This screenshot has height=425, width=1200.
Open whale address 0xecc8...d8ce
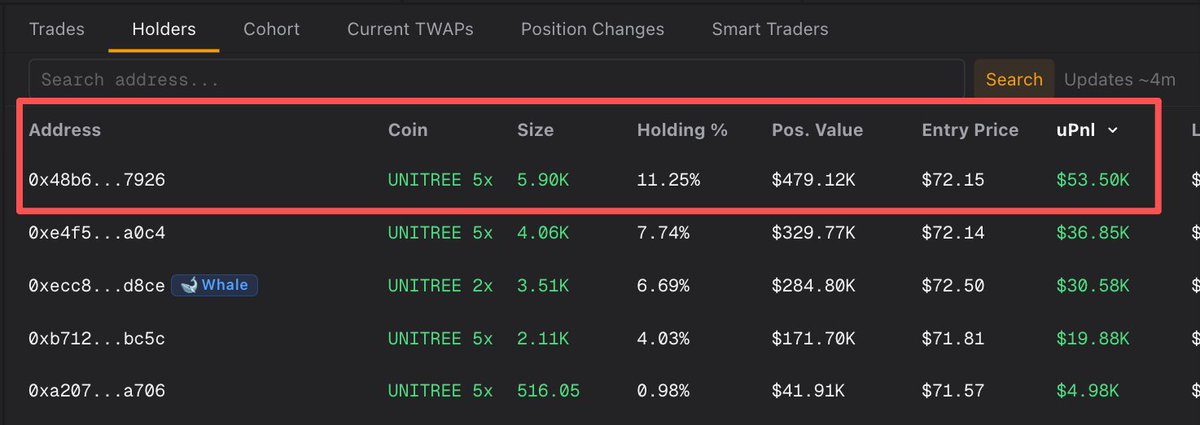(97, 286)
